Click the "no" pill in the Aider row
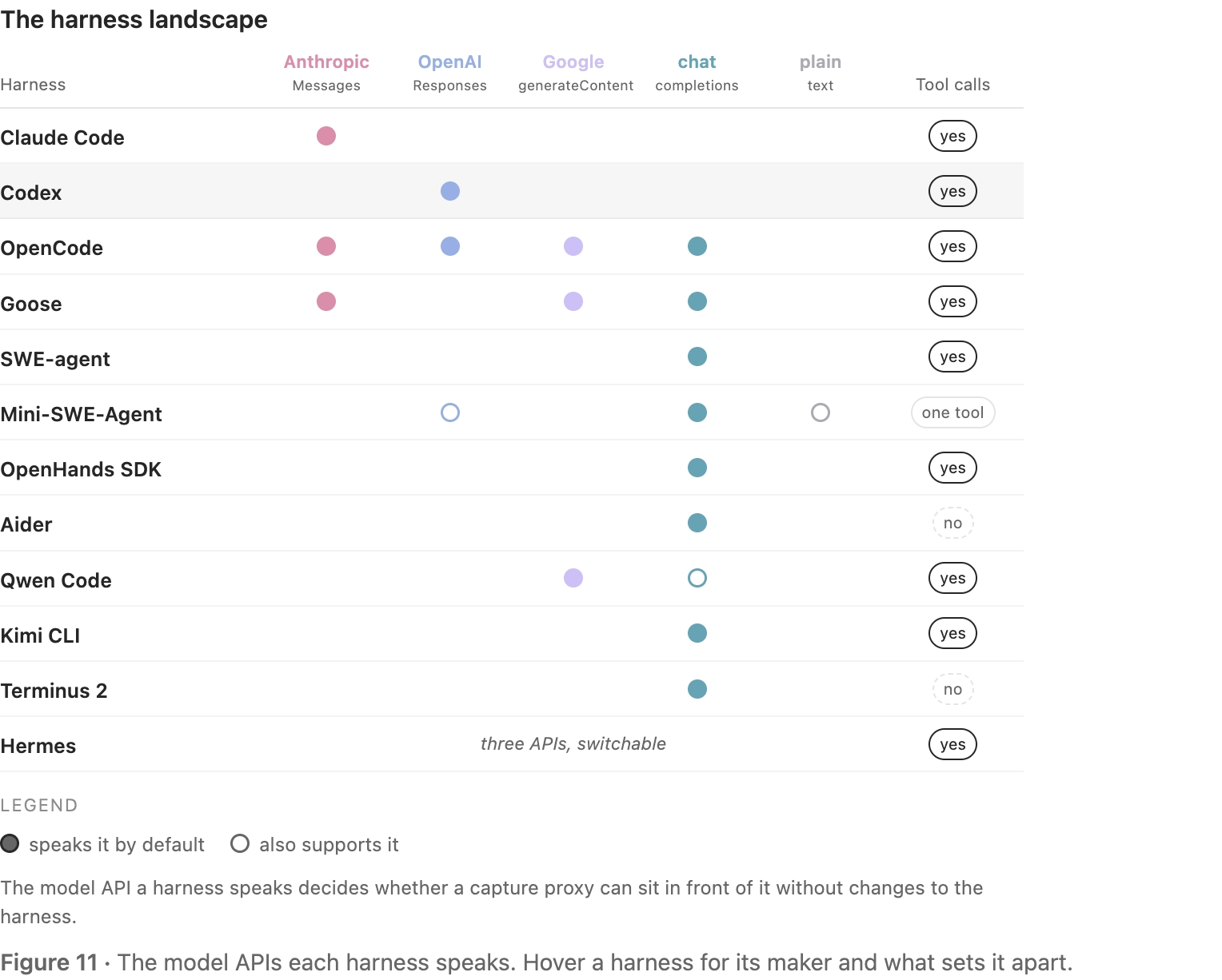The width and height of the screenshot is (1222, 980). [x=952, y=523]
